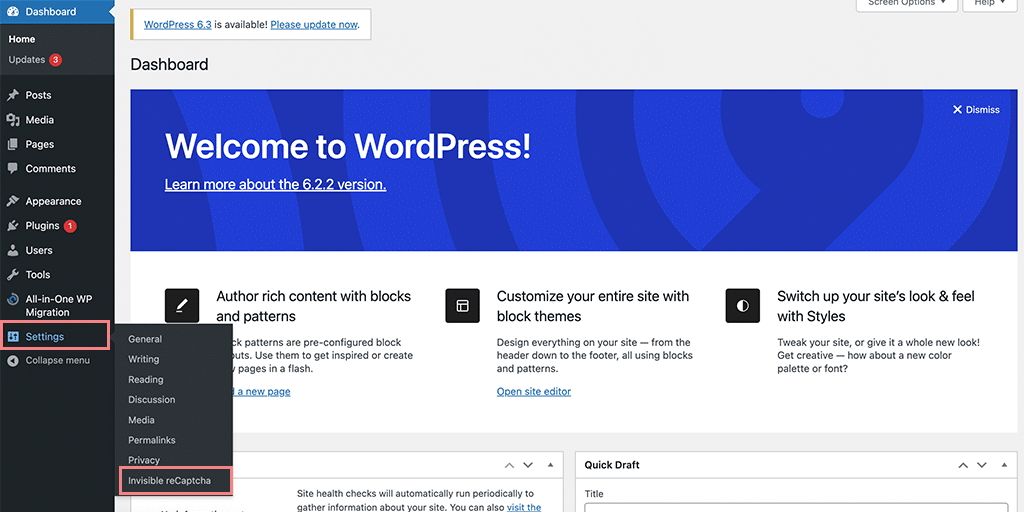Screen dimensions: 1024x512
Task: Select Permalinks in the Settings submenu
Action: [151, 440]
